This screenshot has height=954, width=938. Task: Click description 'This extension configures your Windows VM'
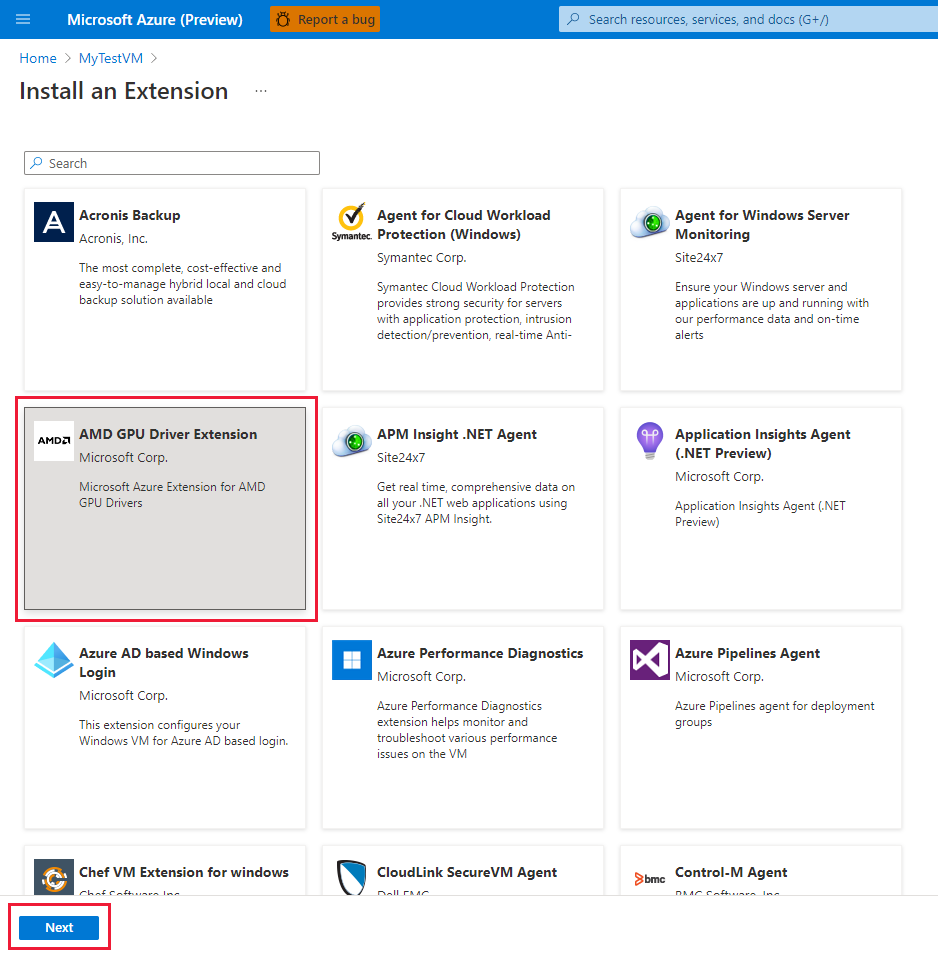click(183, 733)
